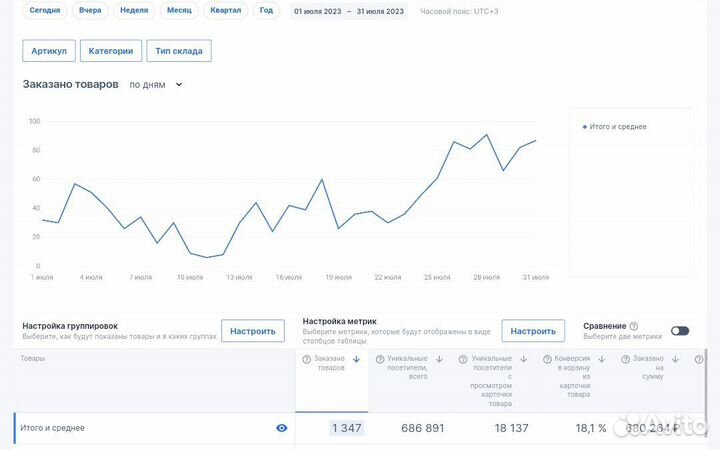Toggle Итого и среднее legend series
This screenshot has width=720, height=450.
pos(616,127)
